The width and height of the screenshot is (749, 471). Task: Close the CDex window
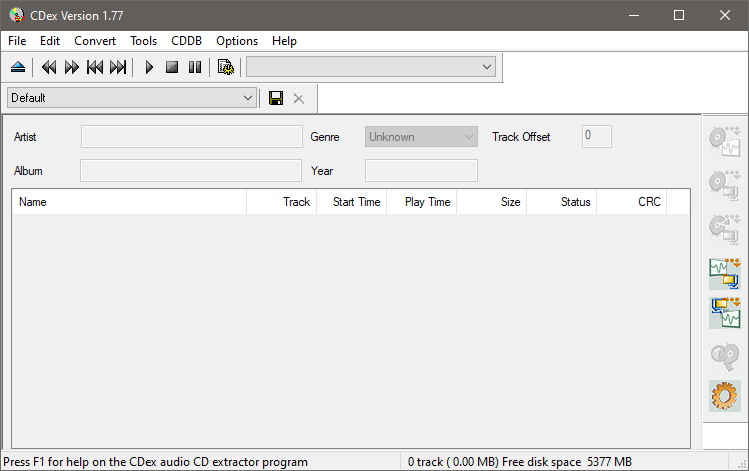coord(725,15)
